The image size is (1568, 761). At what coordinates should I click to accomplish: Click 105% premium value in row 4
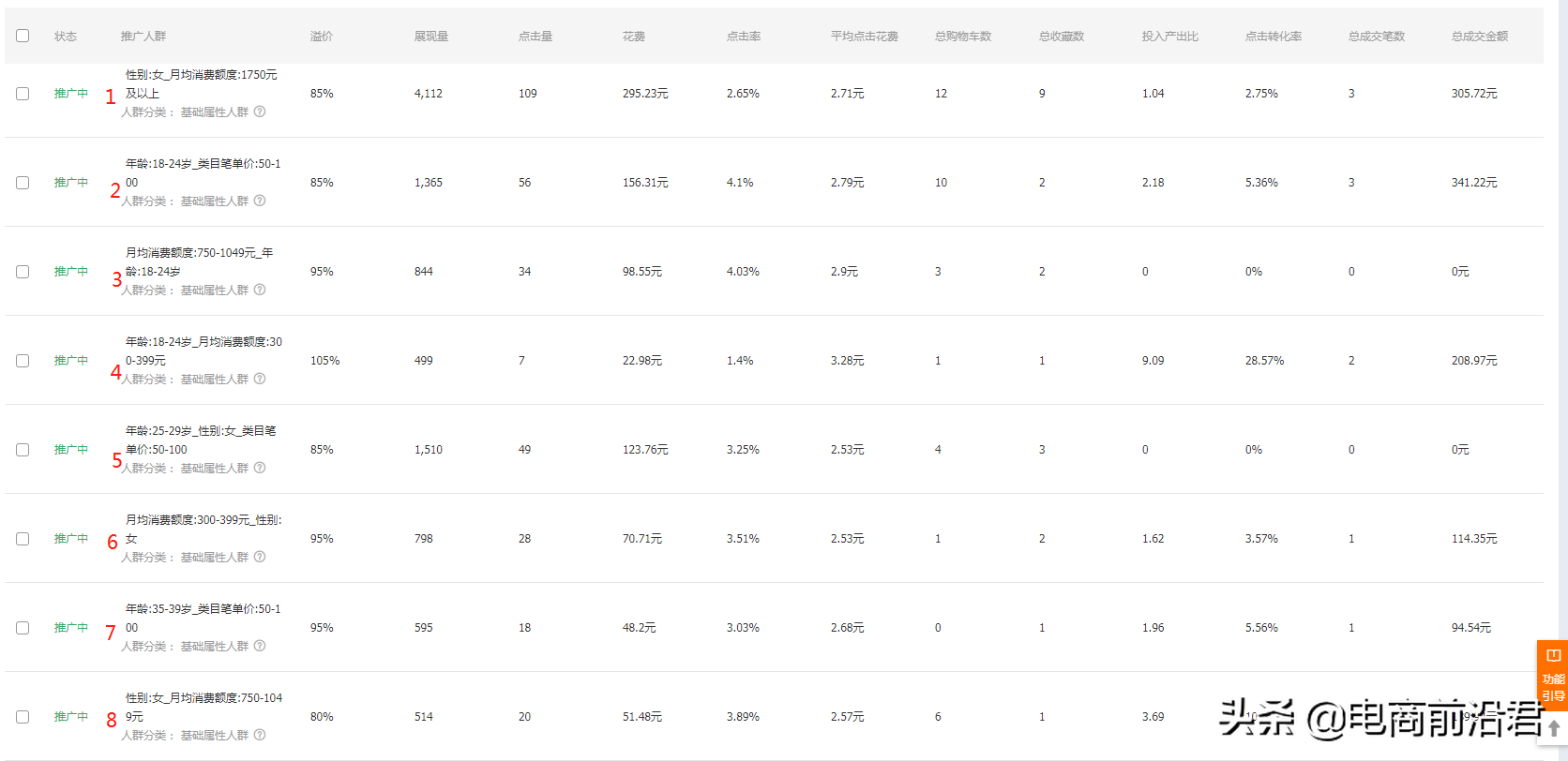tap(325, 361)
